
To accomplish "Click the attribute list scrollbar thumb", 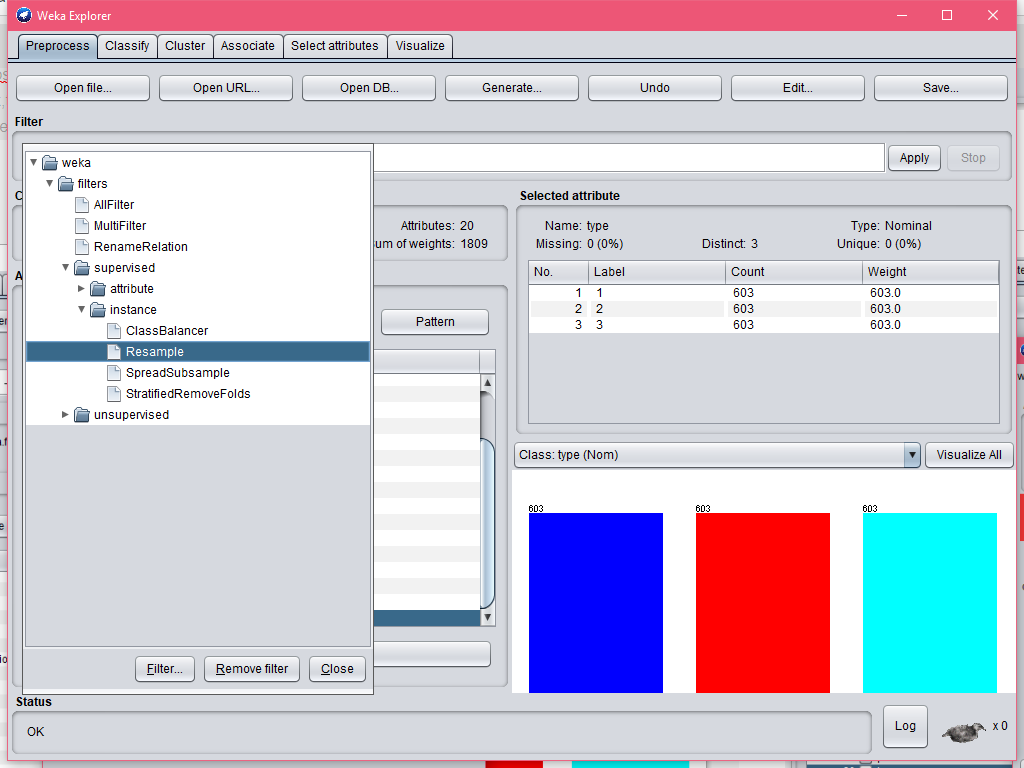I will 487,522.
